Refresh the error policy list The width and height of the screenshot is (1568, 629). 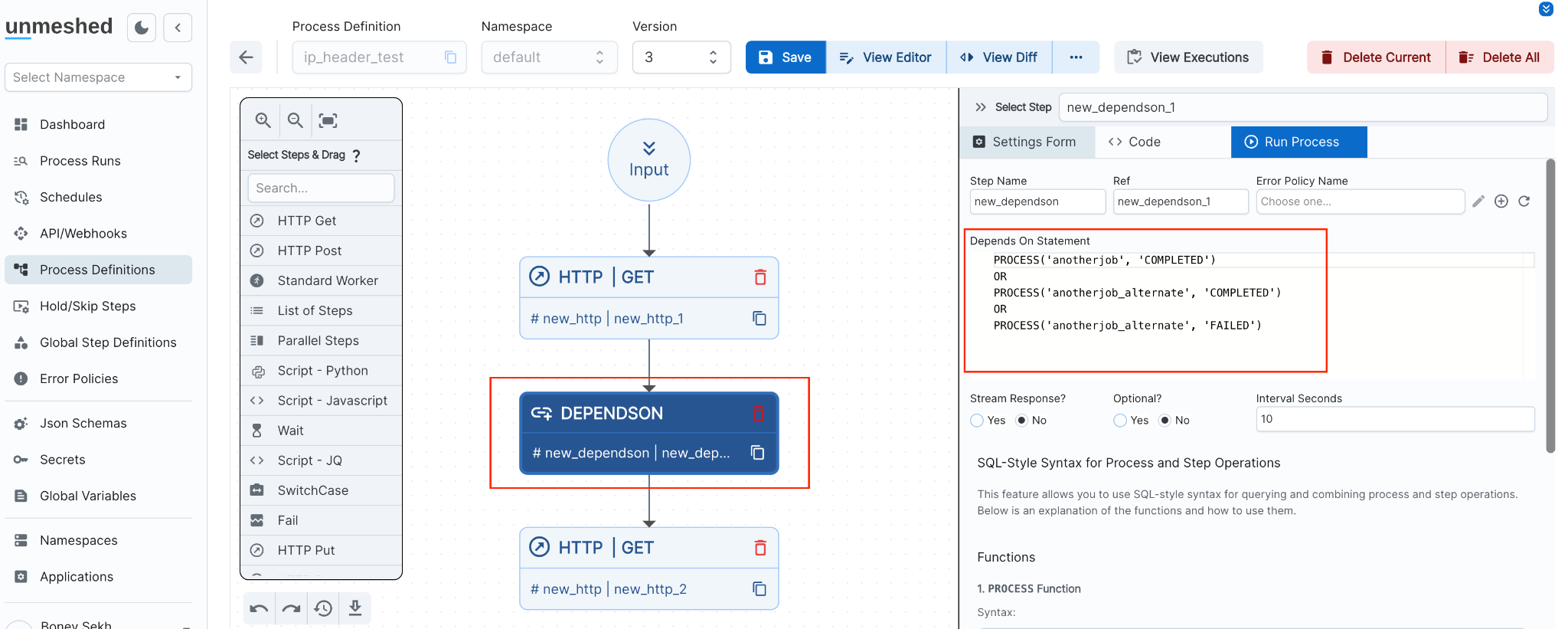click(x=1524, y=201)
